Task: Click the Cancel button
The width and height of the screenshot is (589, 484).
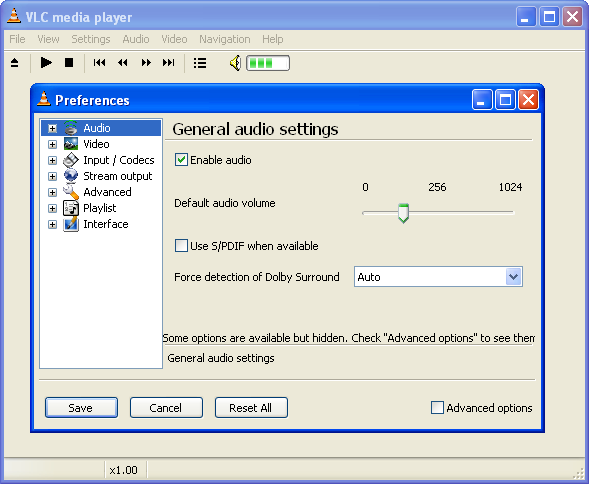Action: tap(166, 408)
